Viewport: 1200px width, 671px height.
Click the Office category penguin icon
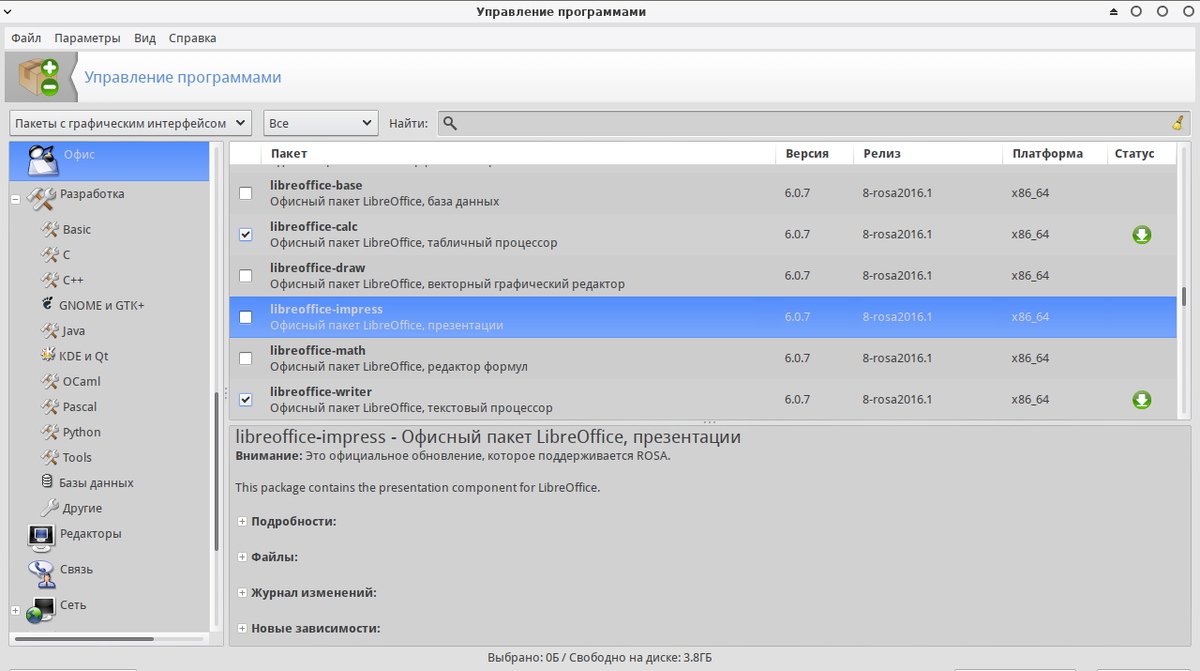pos(42,159)
